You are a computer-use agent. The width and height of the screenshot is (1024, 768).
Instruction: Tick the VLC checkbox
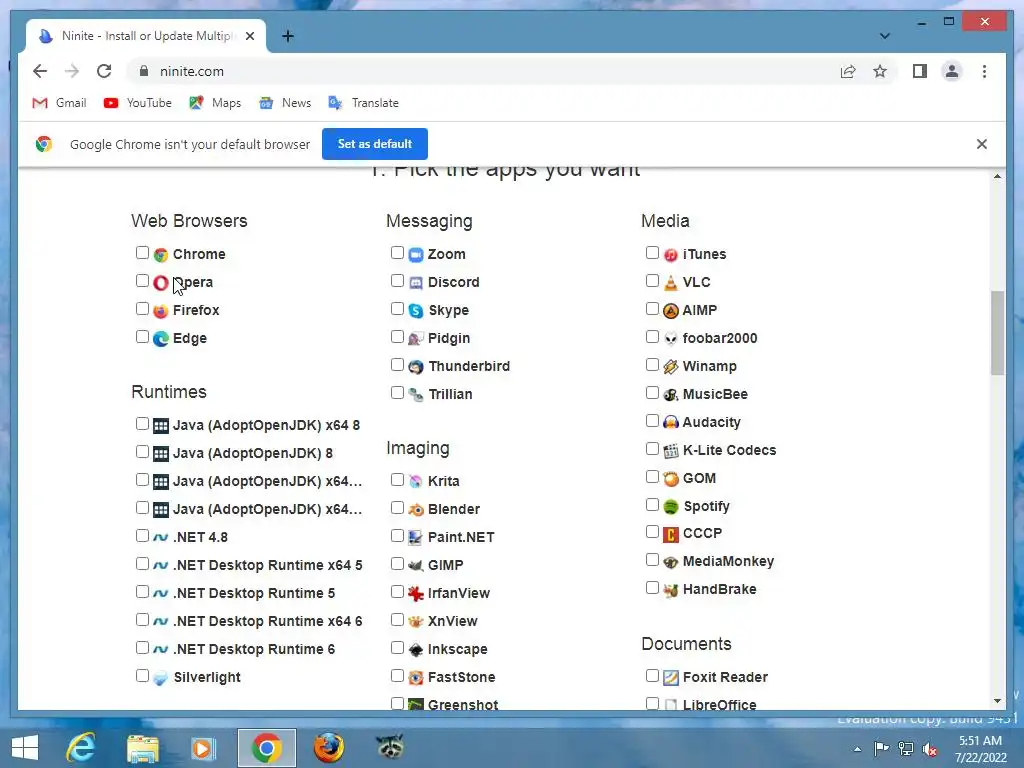point(652,281)
